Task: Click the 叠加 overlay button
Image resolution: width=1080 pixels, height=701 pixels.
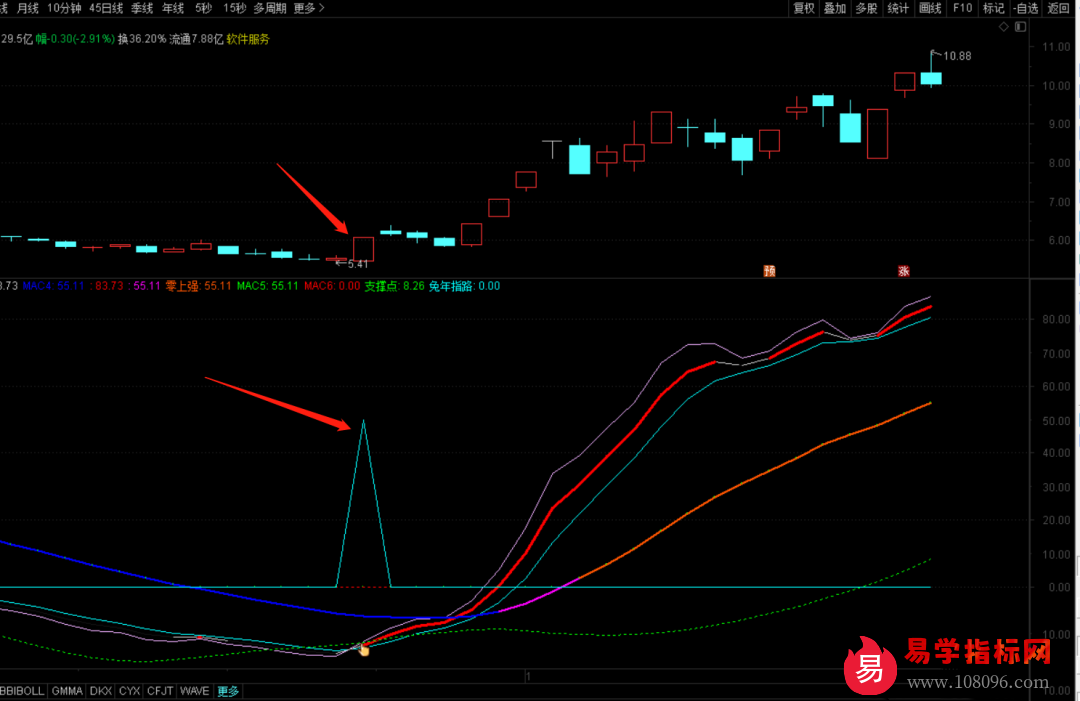Action: tap(835, 8)
